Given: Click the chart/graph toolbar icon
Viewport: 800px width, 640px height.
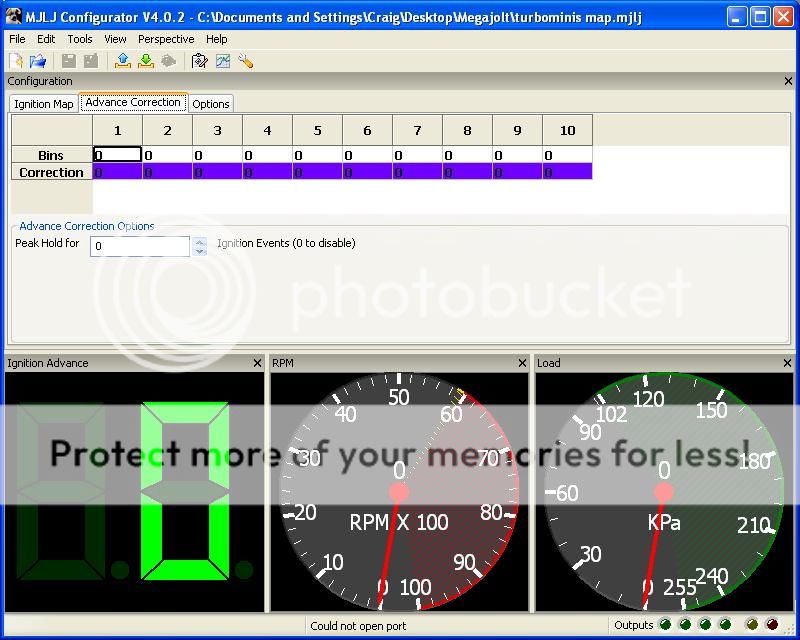Looking at the screenshot, I should (x=222, y=61).
